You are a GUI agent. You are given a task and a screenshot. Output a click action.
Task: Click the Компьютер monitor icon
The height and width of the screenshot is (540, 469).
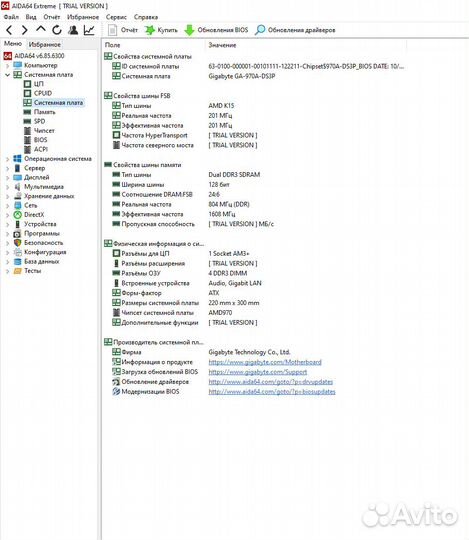pyautogui.click(x=18, y=65)
